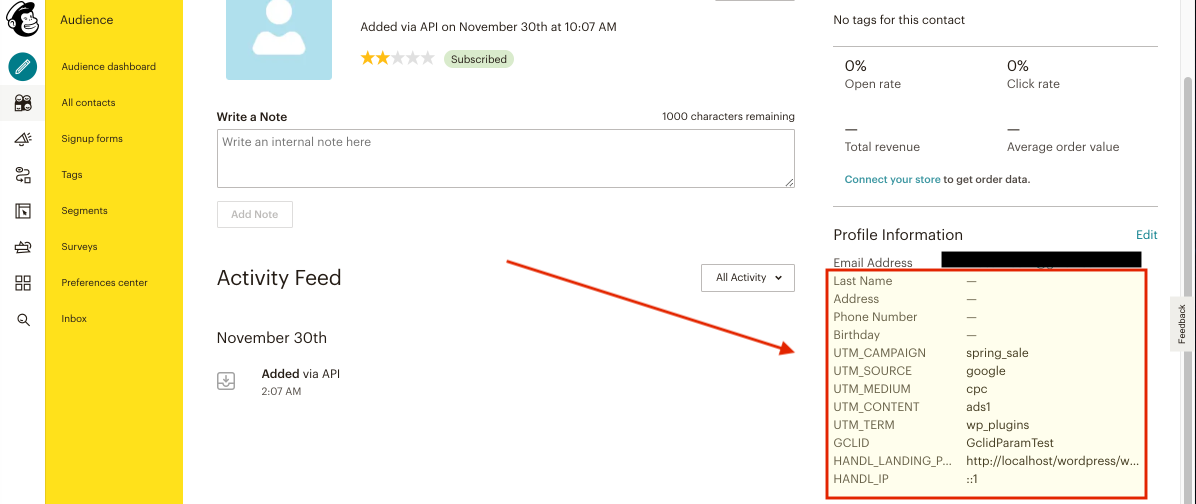Open the Create pencil icon
1196x504 pixels.
23,67
